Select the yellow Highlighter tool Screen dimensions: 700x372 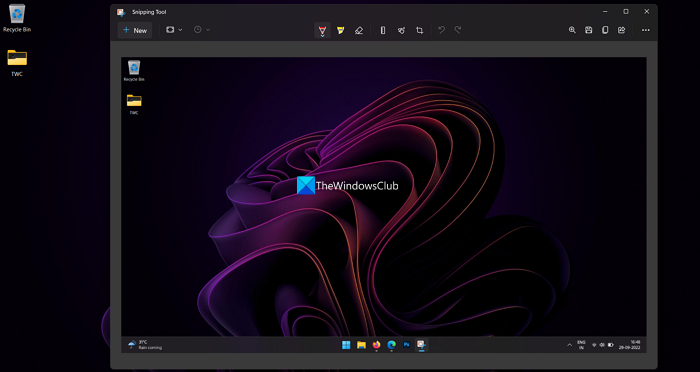click(x=341, y=30)
